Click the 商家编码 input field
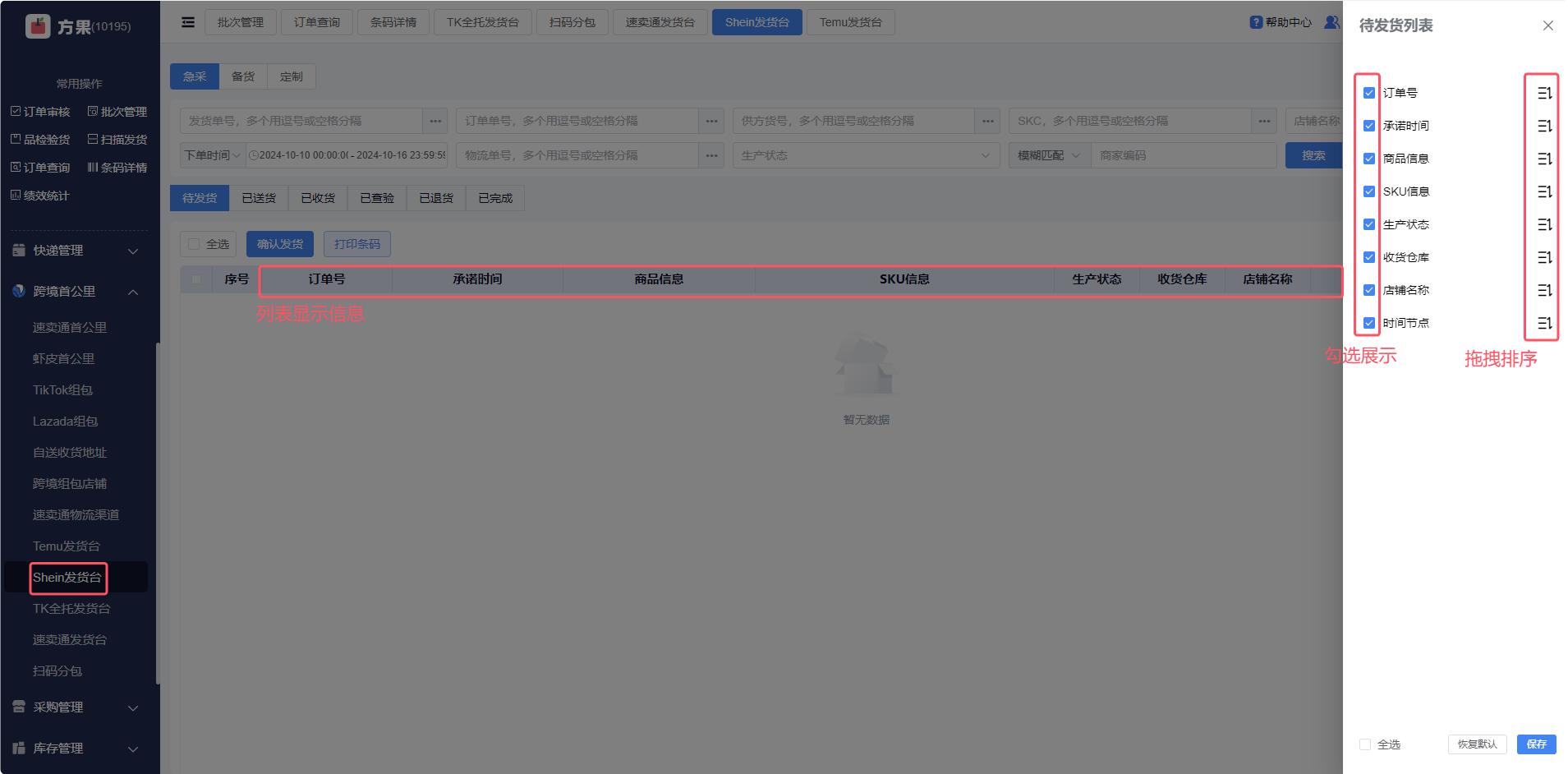This screenshot has width=1568, height=774. coord(1184,155)
